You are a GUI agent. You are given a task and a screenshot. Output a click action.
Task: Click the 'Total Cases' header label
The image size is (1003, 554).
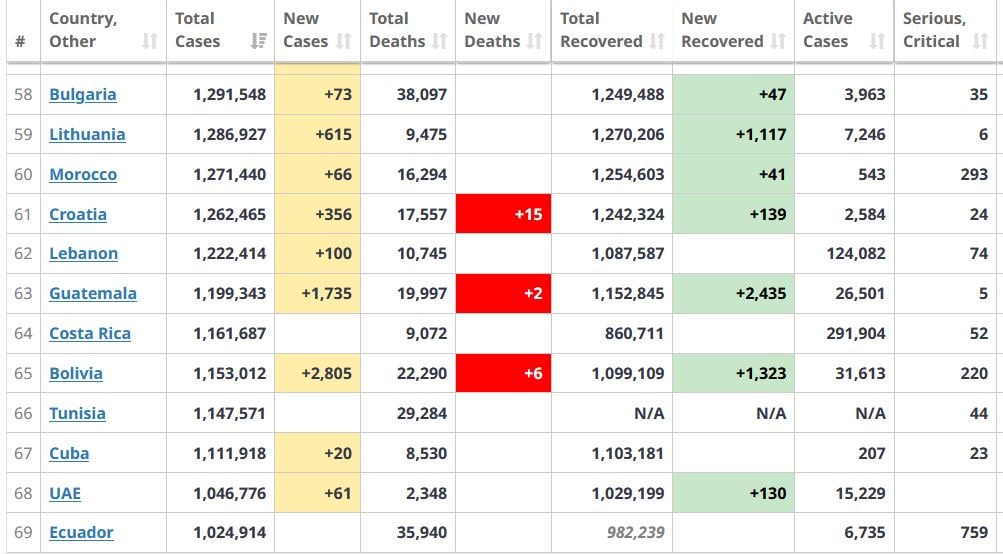coord(198,30)
